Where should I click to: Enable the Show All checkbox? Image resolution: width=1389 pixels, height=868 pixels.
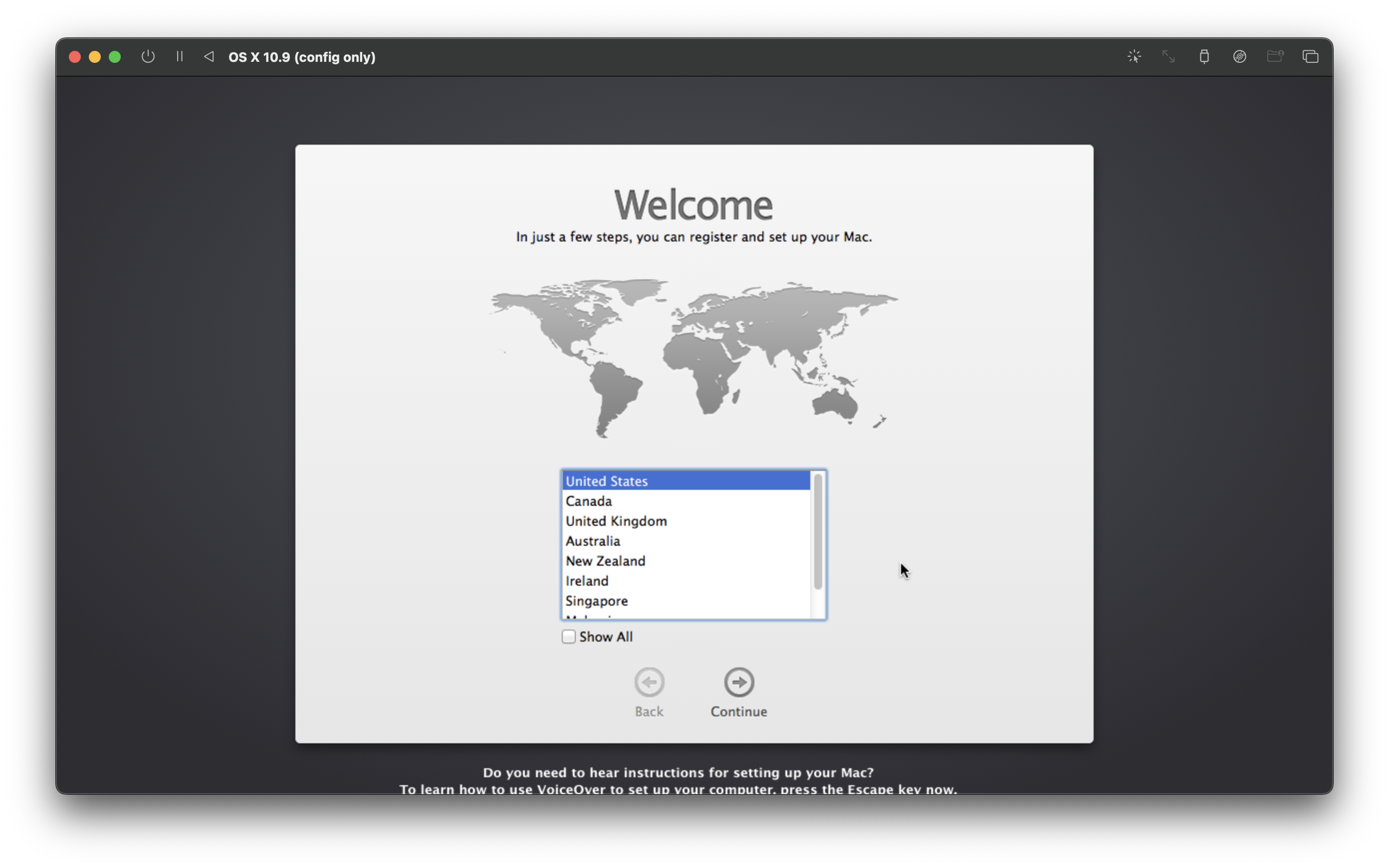[x=568, y=637]
